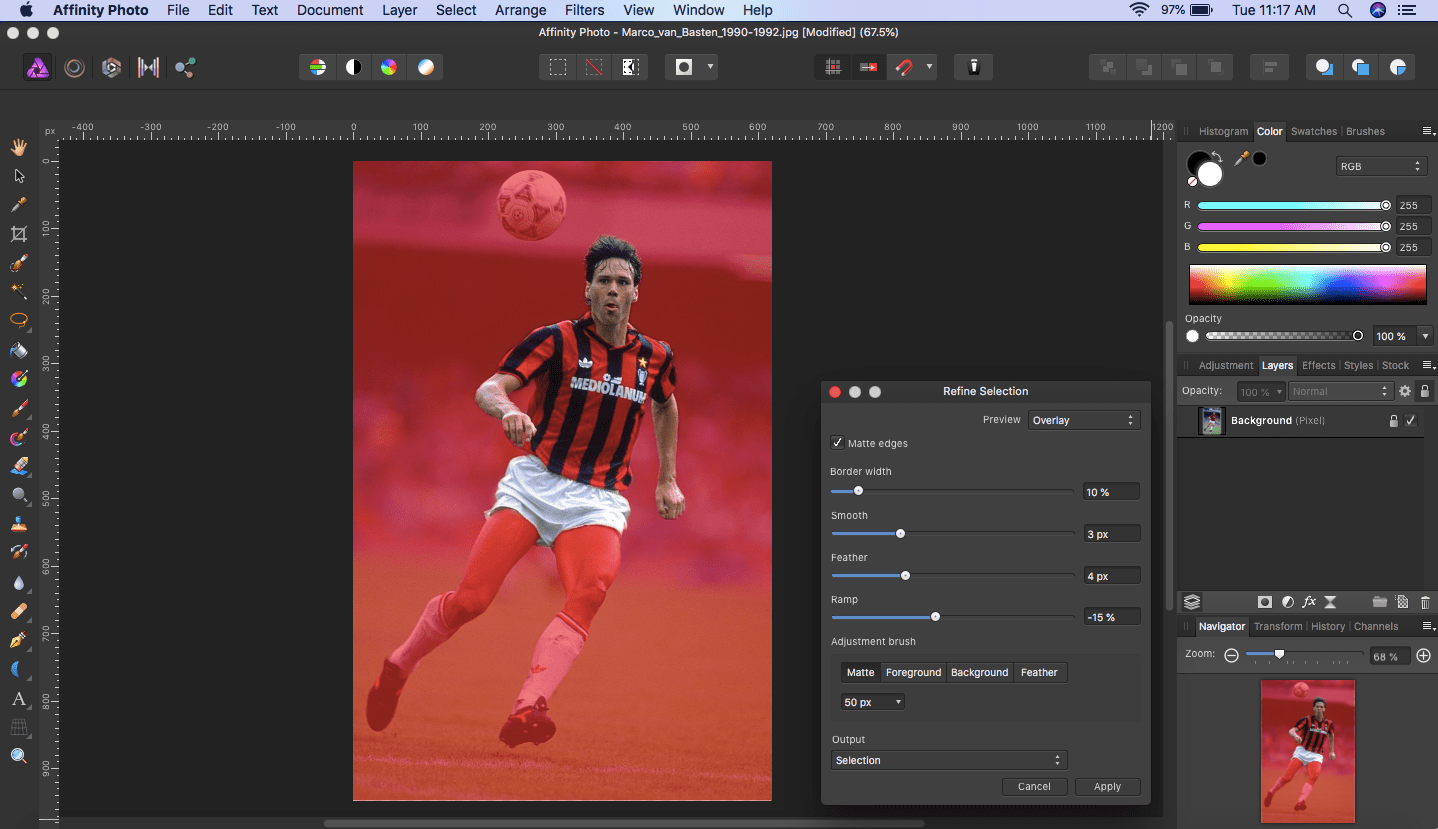This screenshot has height=829, width=1438.
Task: Toggle Background layer visibility checkbox
Action: tap(1411, 421)
